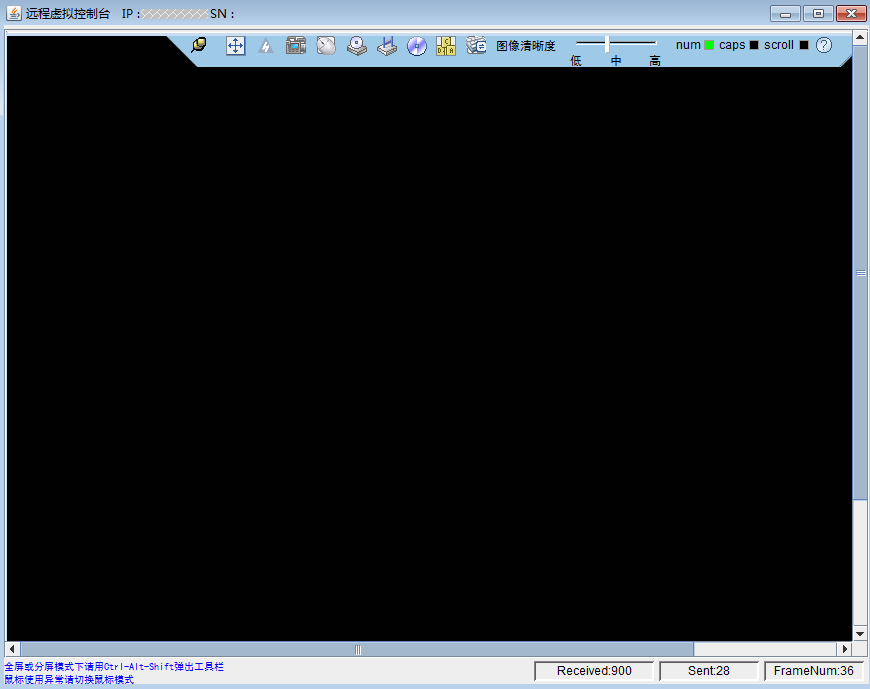Click the scroll right arrow

(x=844, y=649)
